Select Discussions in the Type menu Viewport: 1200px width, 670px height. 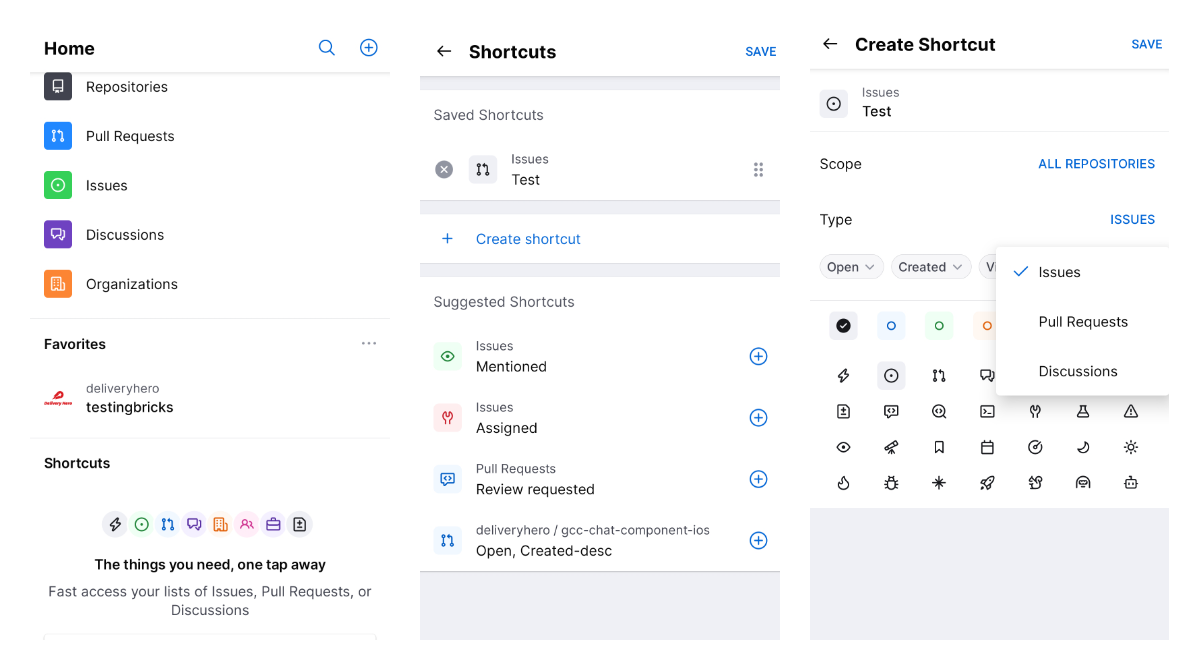(1078, 371)
